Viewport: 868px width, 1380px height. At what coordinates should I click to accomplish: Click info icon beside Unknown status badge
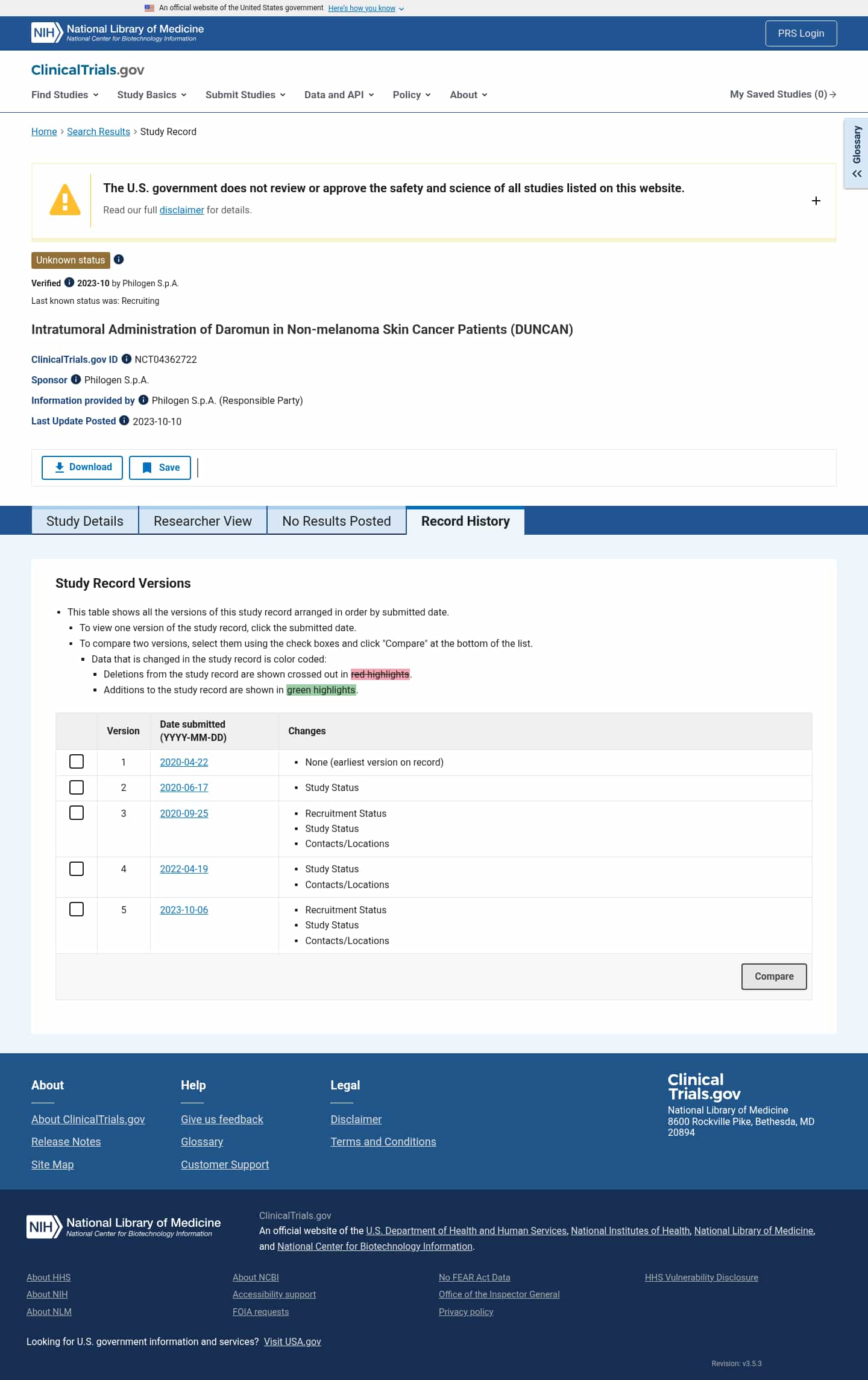119,259
